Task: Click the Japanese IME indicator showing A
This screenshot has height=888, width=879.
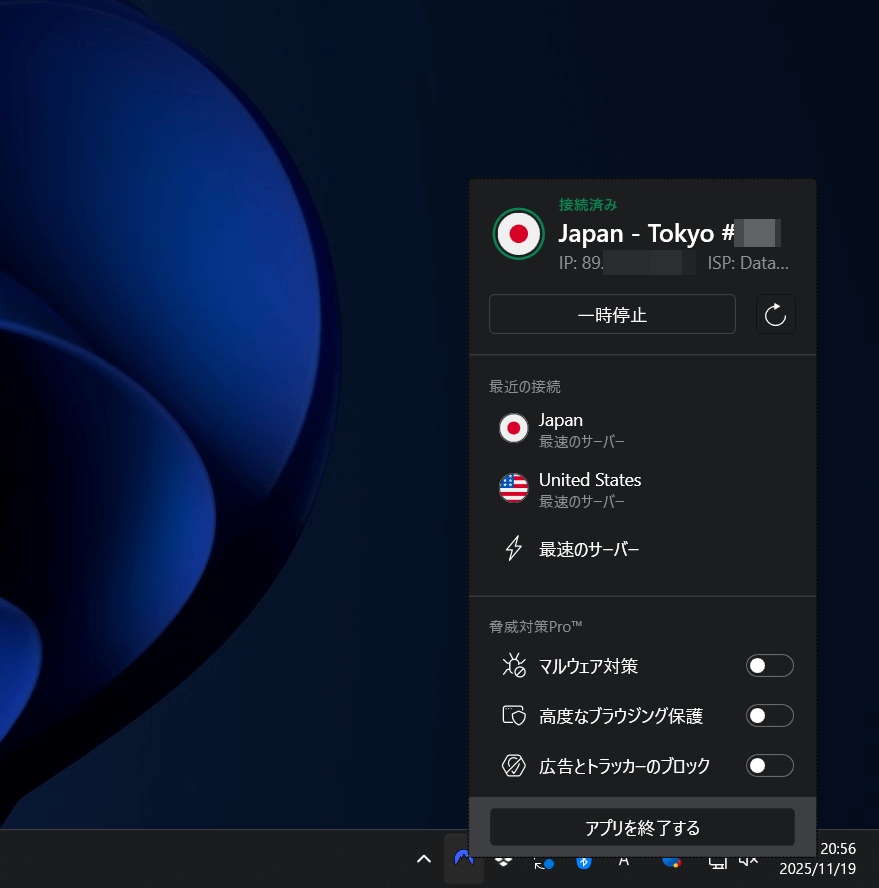Action: click(x=624, y=860)
